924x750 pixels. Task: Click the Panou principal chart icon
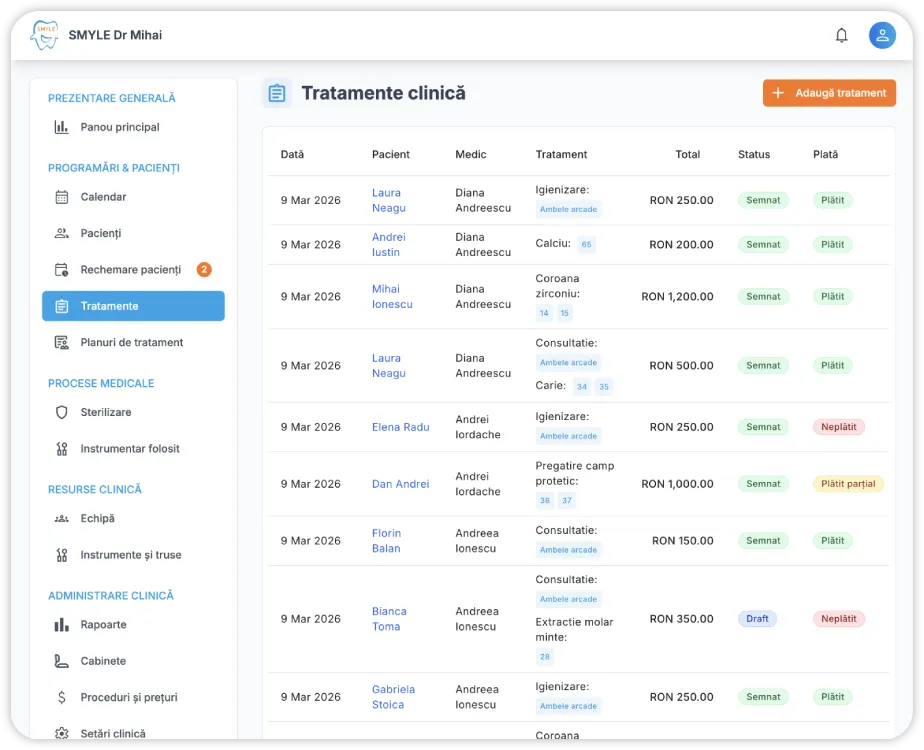[x=61, y=127]
